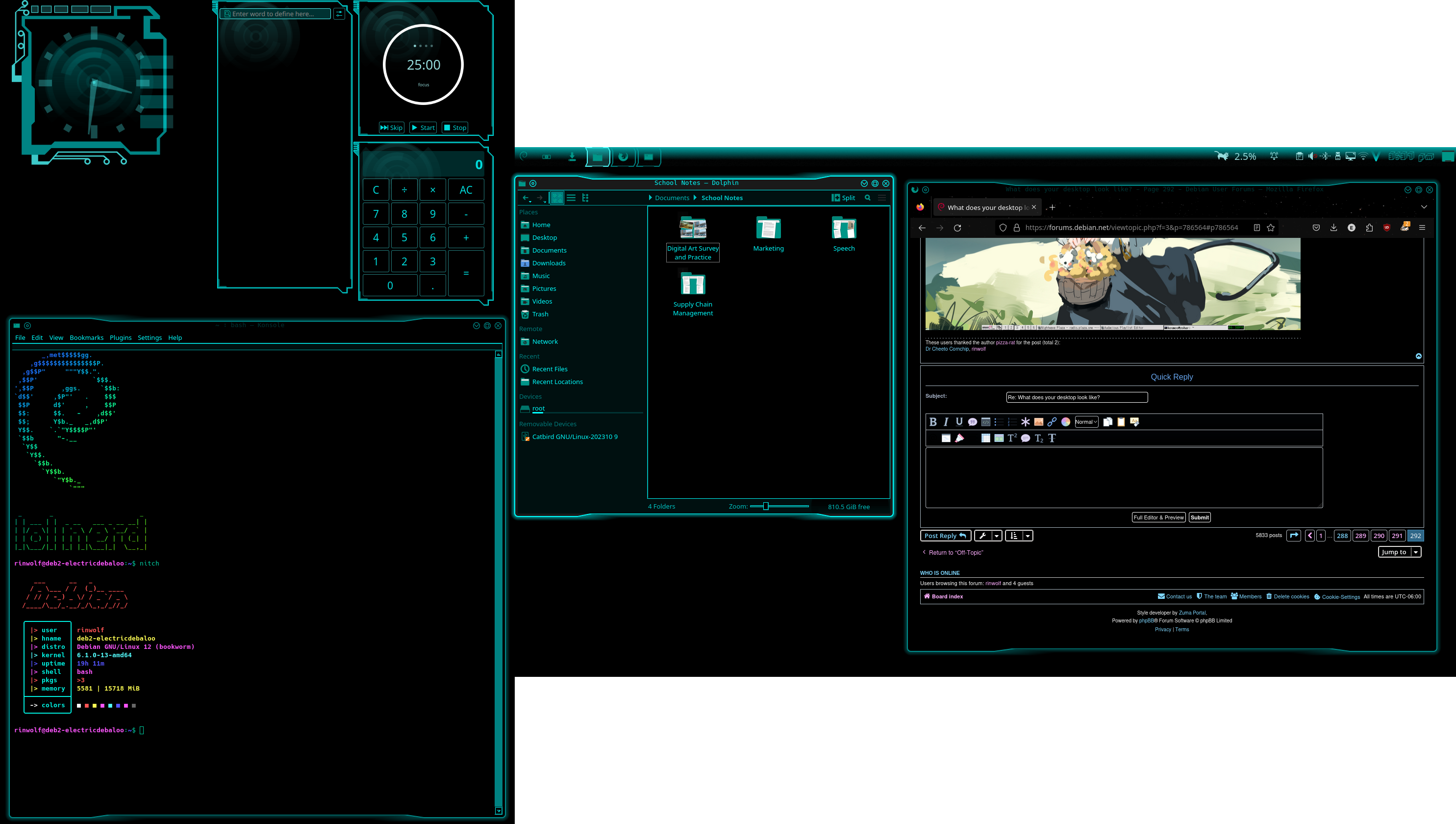Open the font color wheel icon
The height and width of the screenshot is (824, 1456).
[x=1066, y=422]
